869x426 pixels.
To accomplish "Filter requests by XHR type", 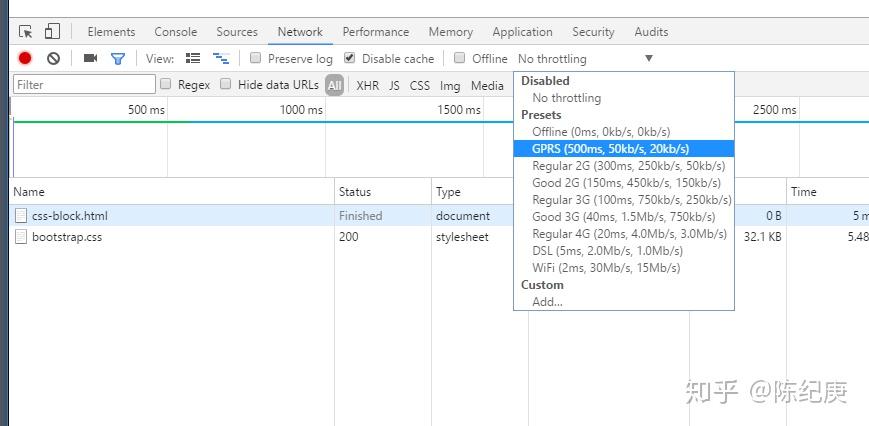I will click(367, 86).
